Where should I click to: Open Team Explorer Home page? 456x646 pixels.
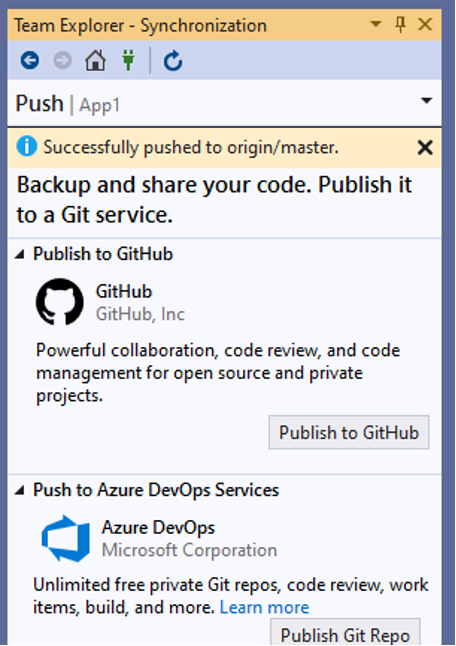pos(95,60)
